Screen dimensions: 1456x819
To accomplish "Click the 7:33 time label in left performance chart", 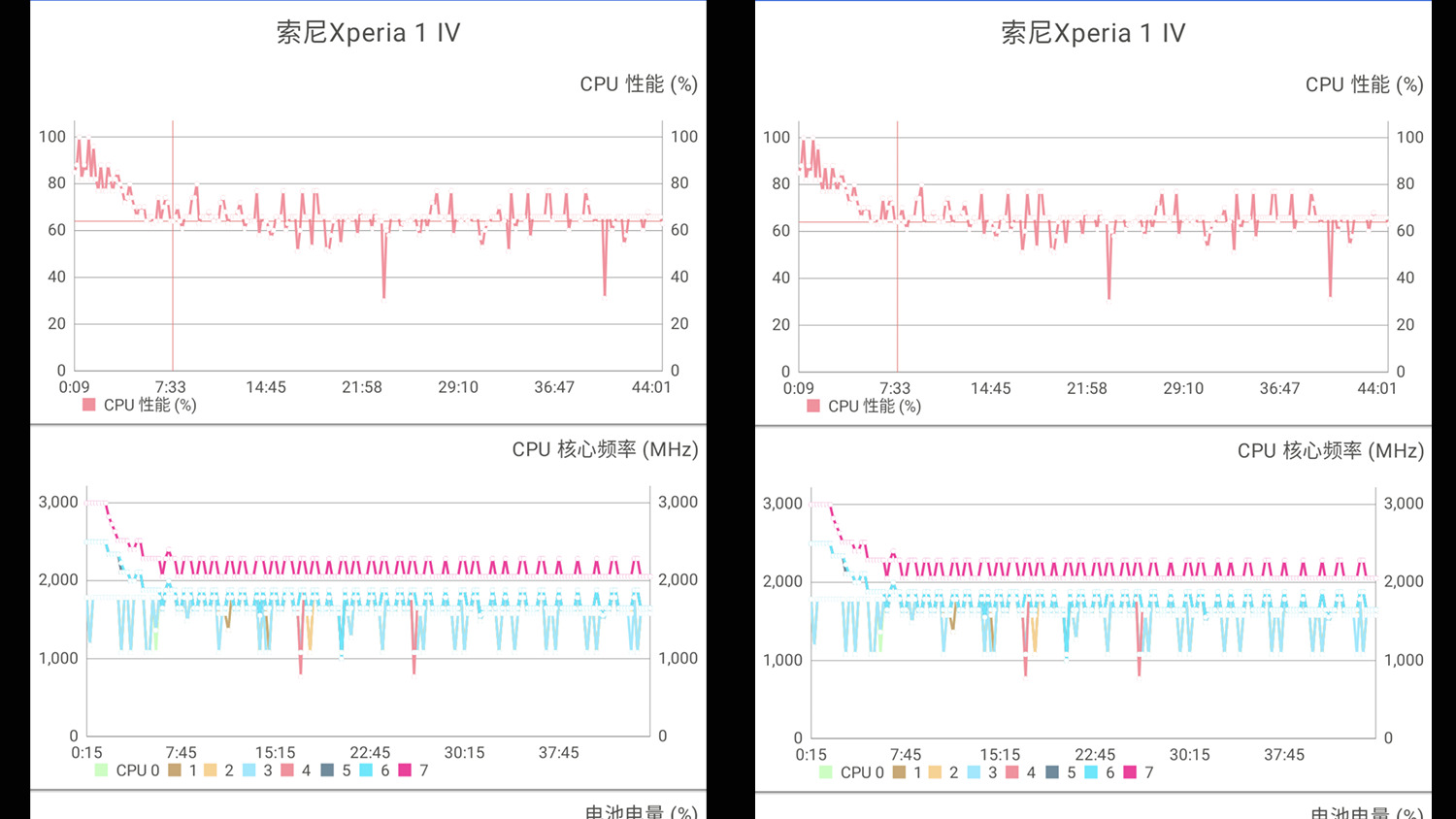I will [x=170, y=387].
